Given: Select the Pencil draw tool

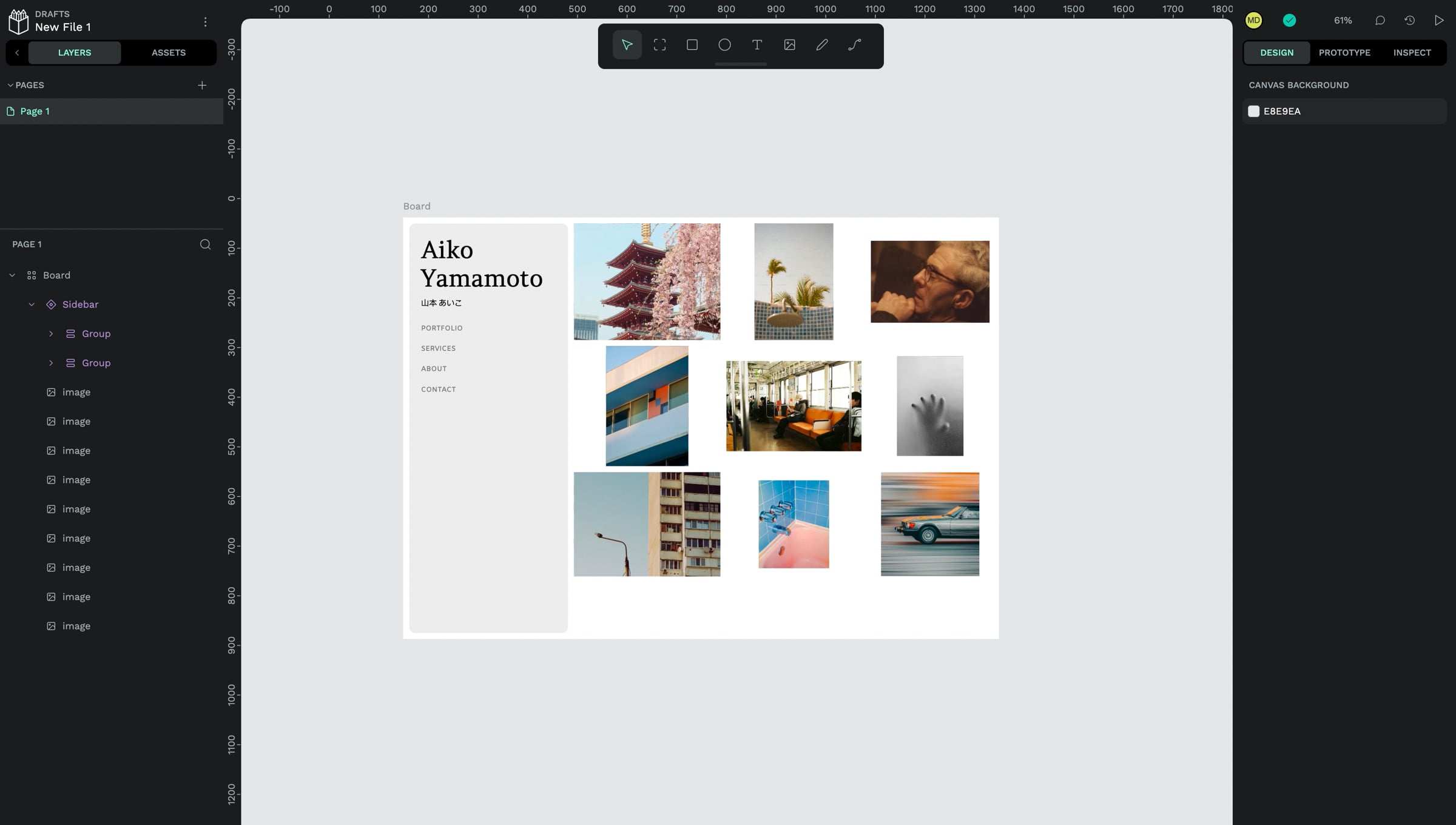Looking at the screenshot, I should point(821,45).
